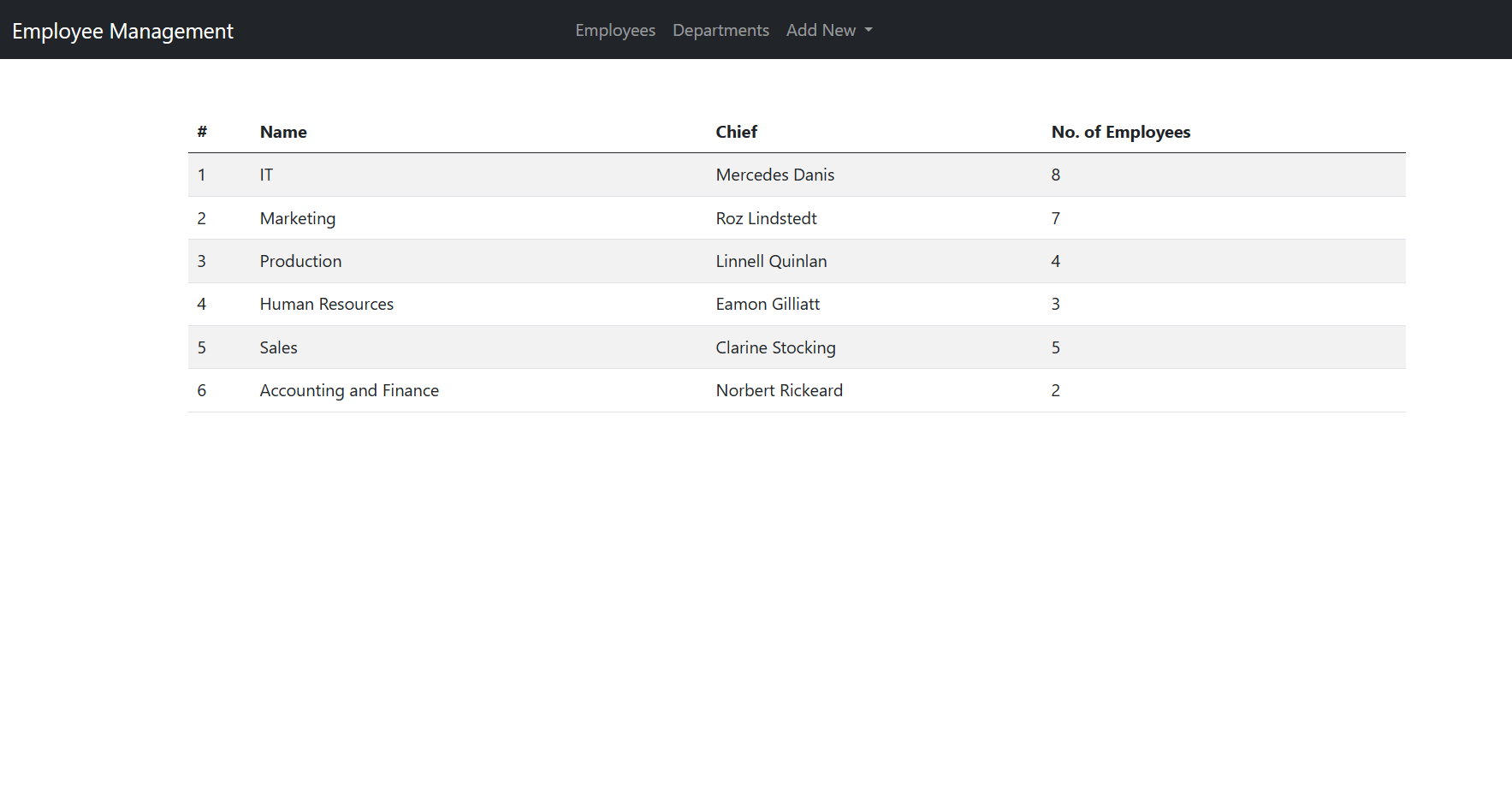
Task: Select the Marketing department row
Action: click(x=297, y=218)
